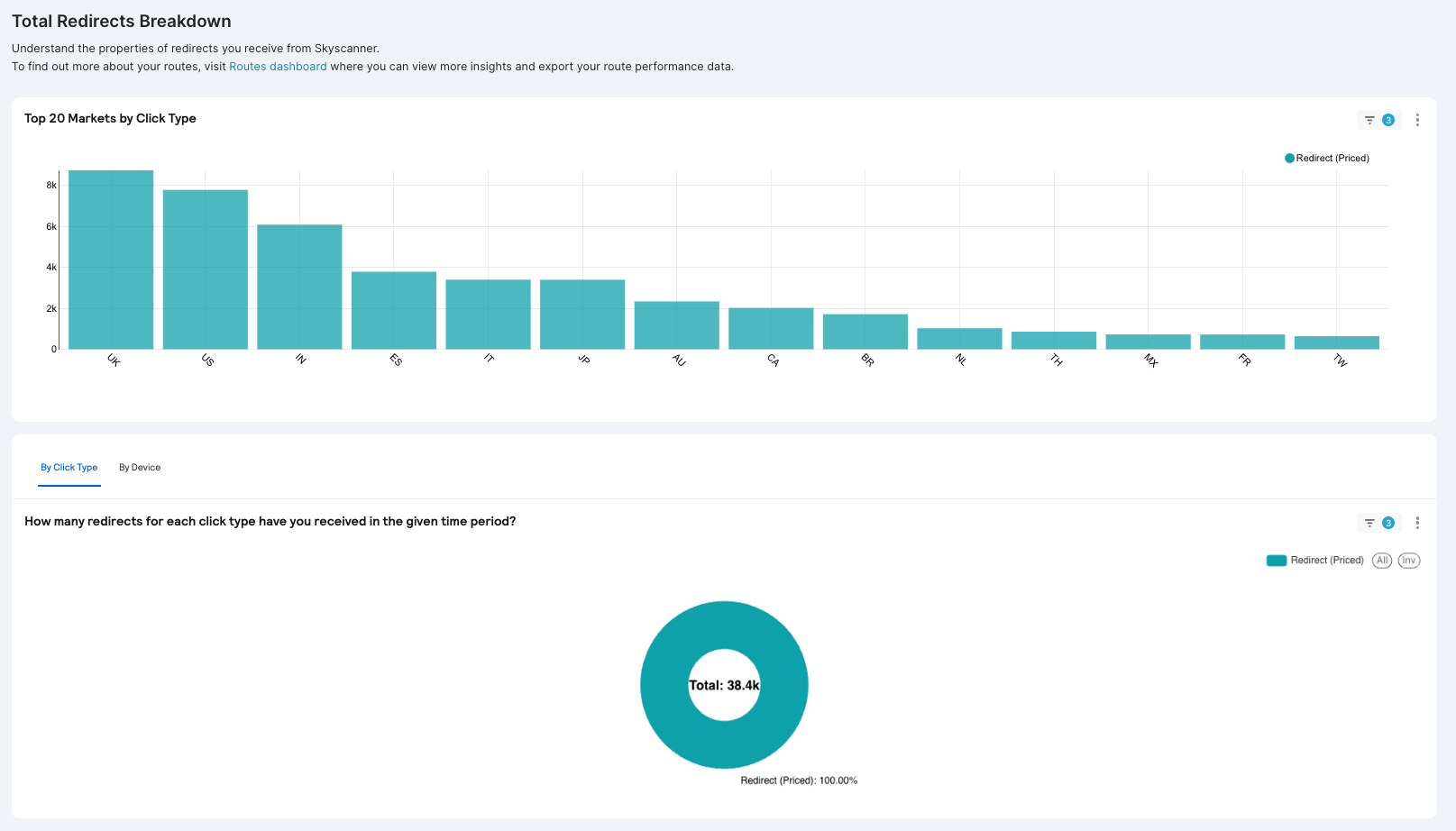
Task: Click the Top 20 Markets by Click Type title
Action: 110,118
